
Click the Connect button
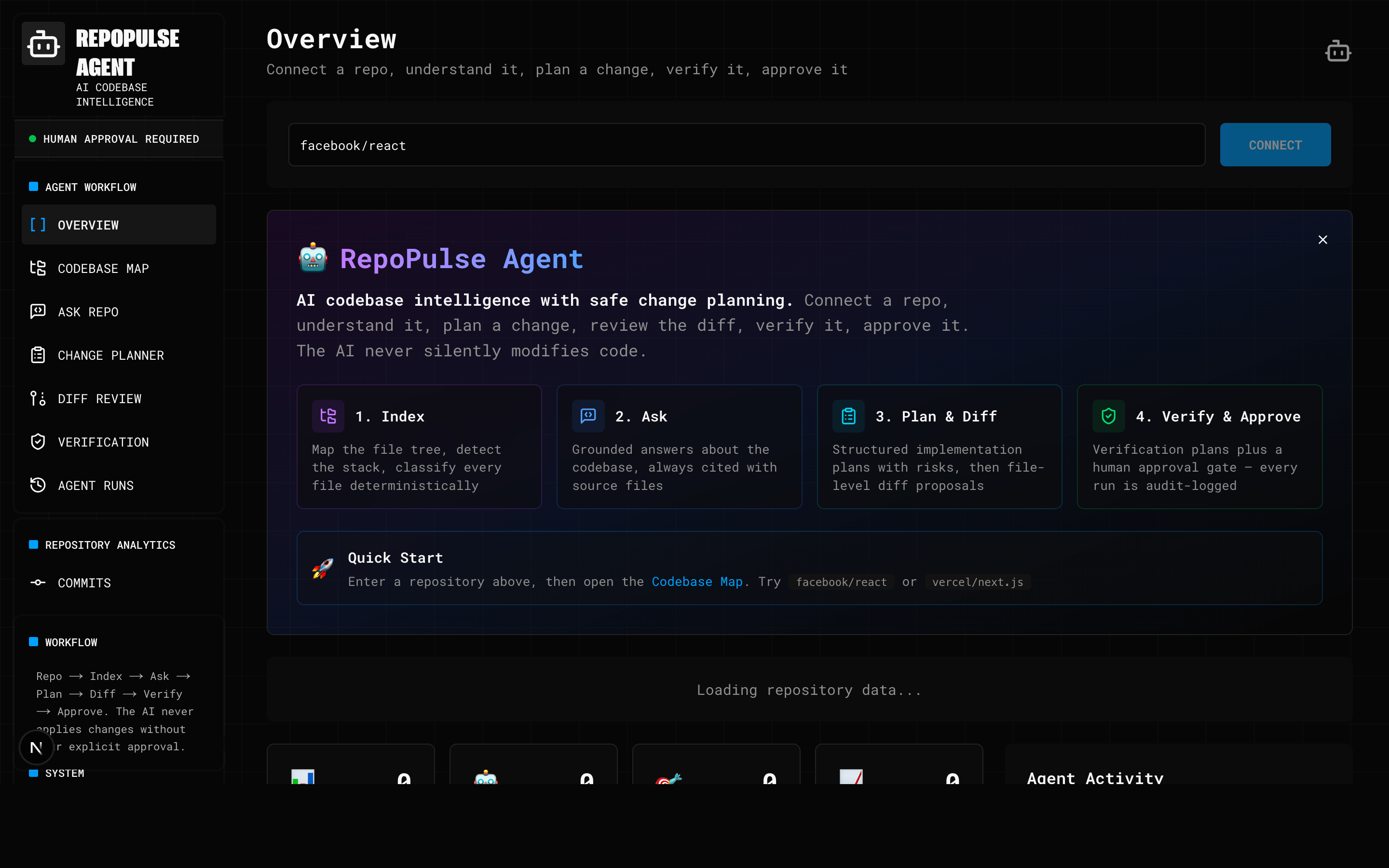point(1275,145)
